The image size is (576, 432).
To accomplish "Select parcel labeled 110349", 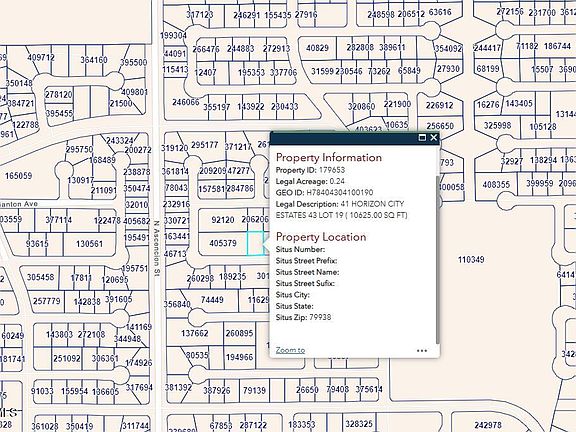I will [471, 260].
